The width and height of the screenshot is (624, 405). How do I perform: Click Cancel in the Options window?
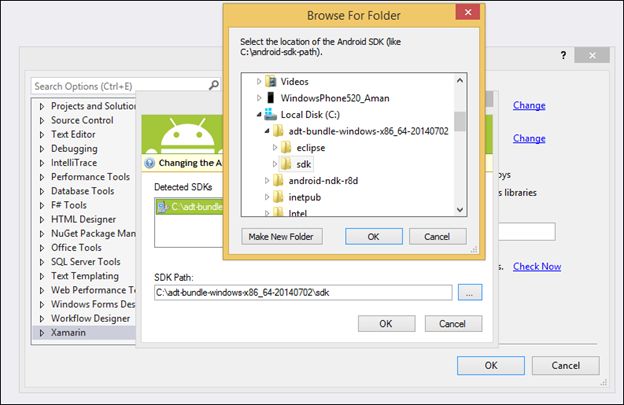[x=566, y=365]
